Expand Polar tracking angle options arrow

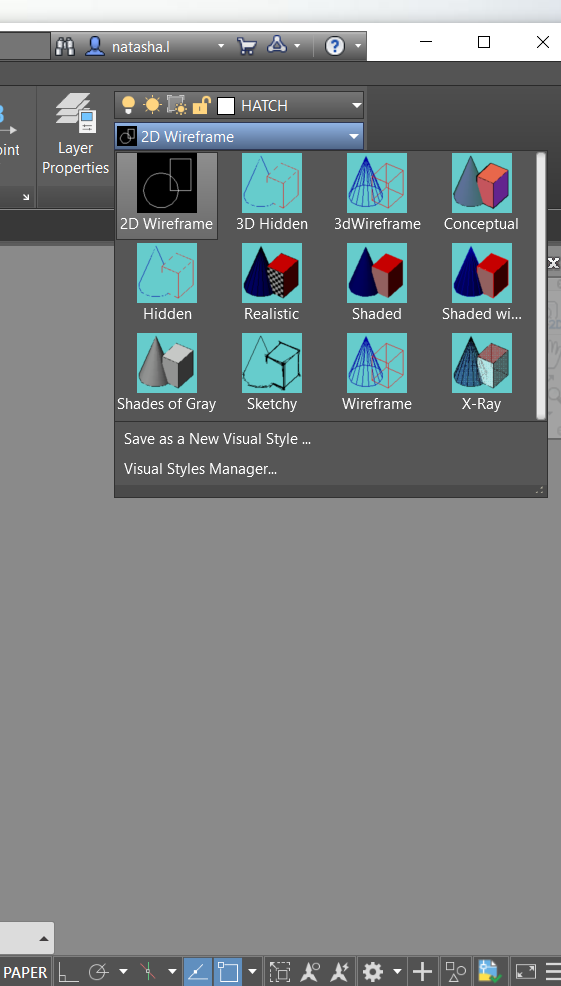point(123,972)
